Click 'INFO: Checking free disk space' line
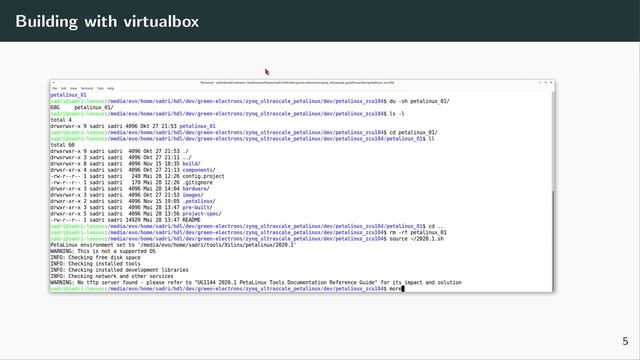 point(96,258)
